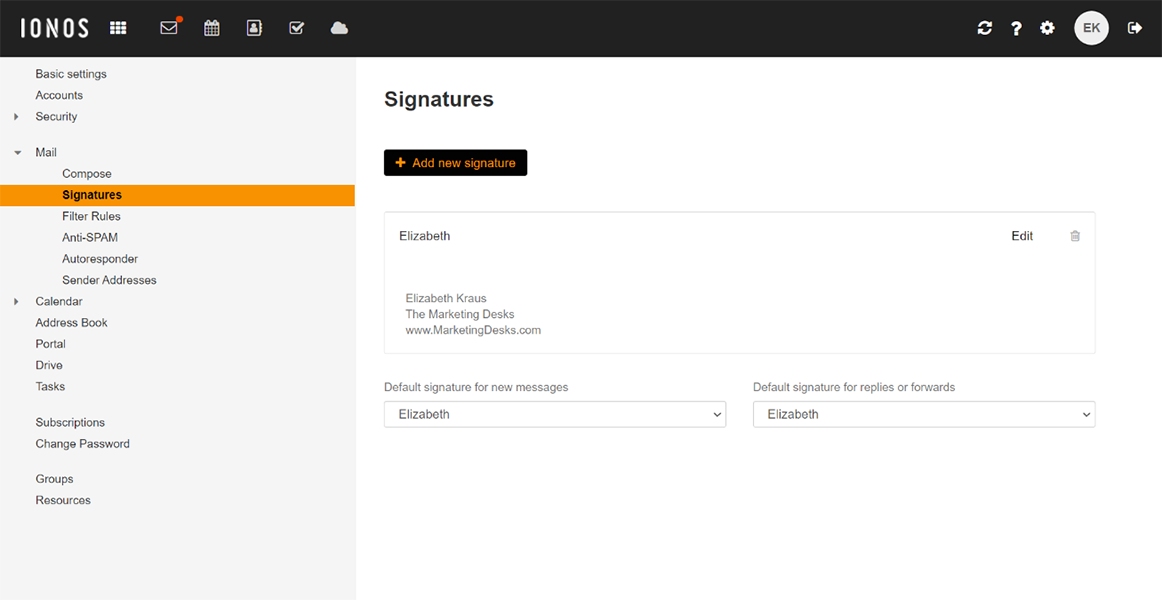Screen dimensions: 1162x600
Task: Click the Signatures page heading
Action: pyautogui.click(x=439, y=100)
